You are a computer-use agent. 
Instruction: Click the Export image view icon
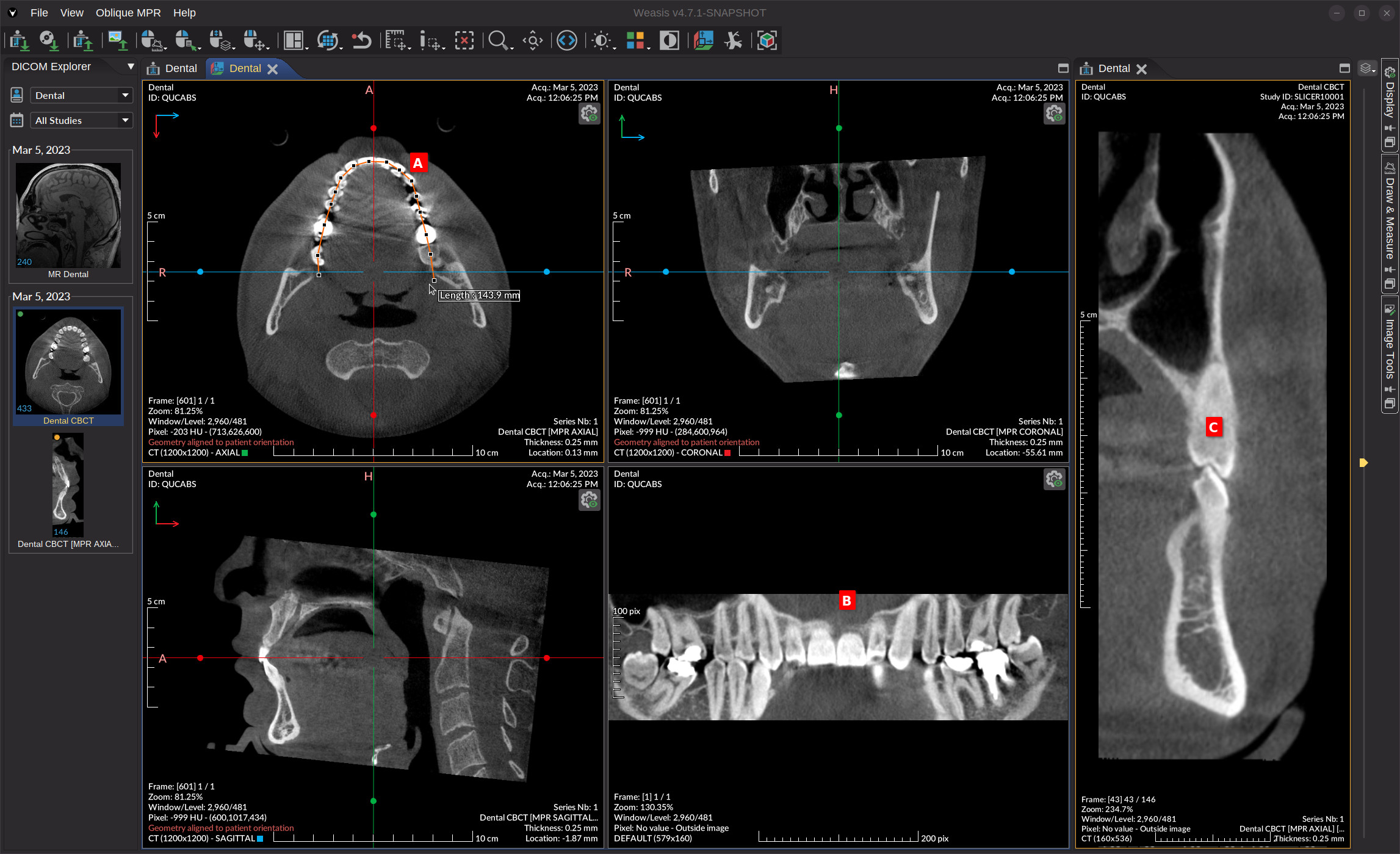click(117, 41)
